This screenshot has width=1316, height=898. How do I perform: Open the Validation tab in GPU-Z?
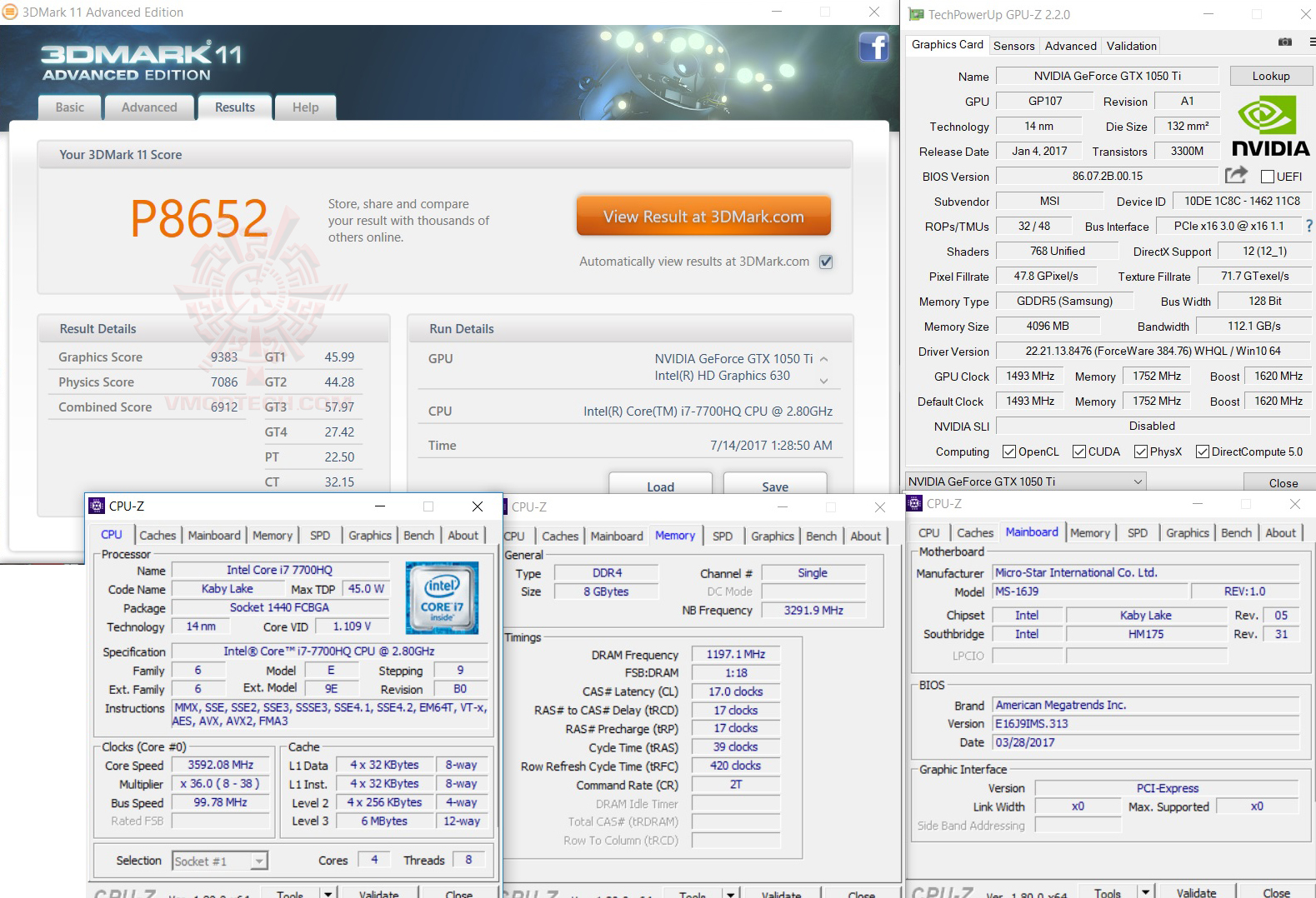pos(1132,46)
